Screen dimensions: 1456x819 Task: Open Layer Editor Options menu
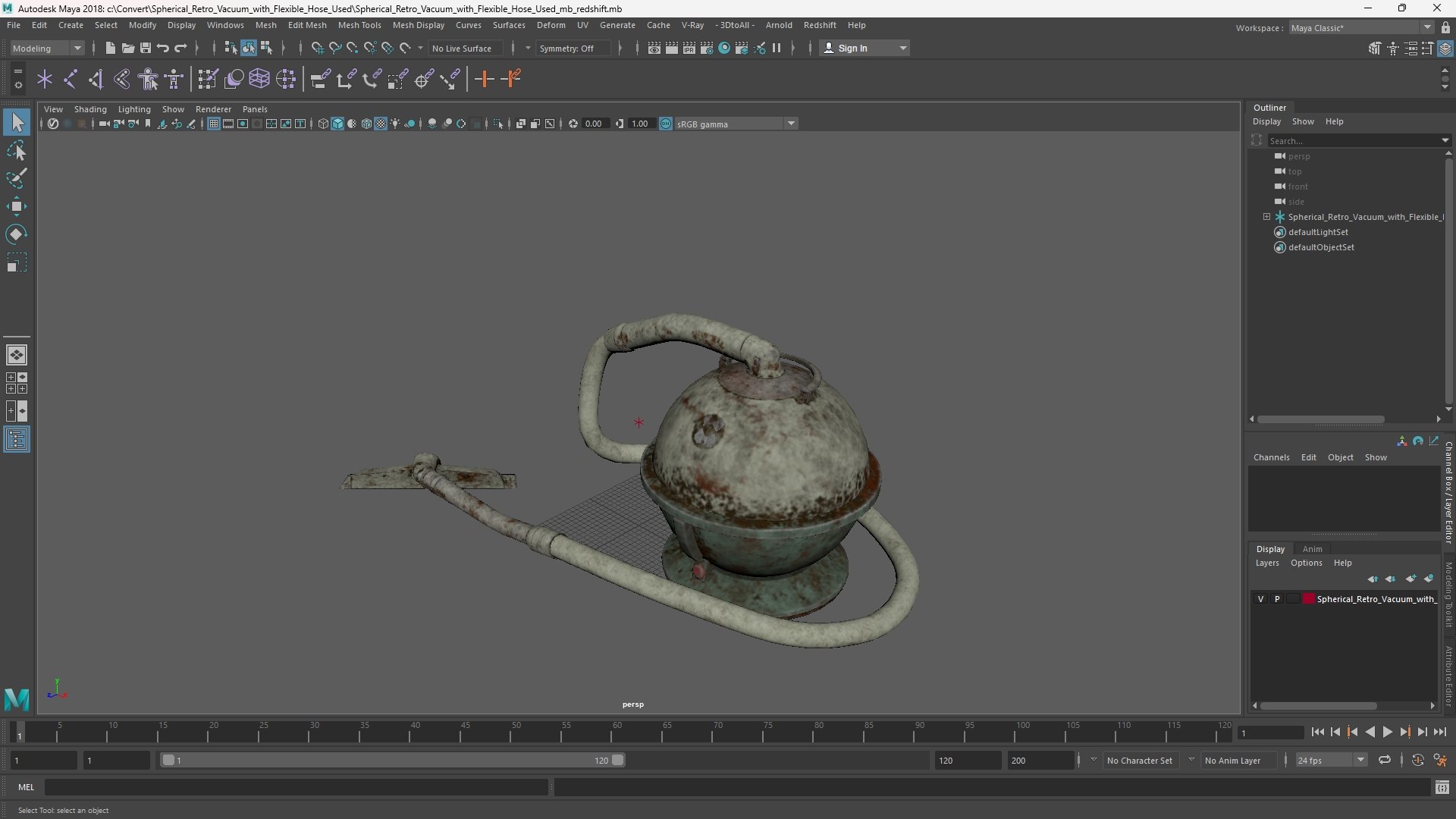click(1306, 563)
